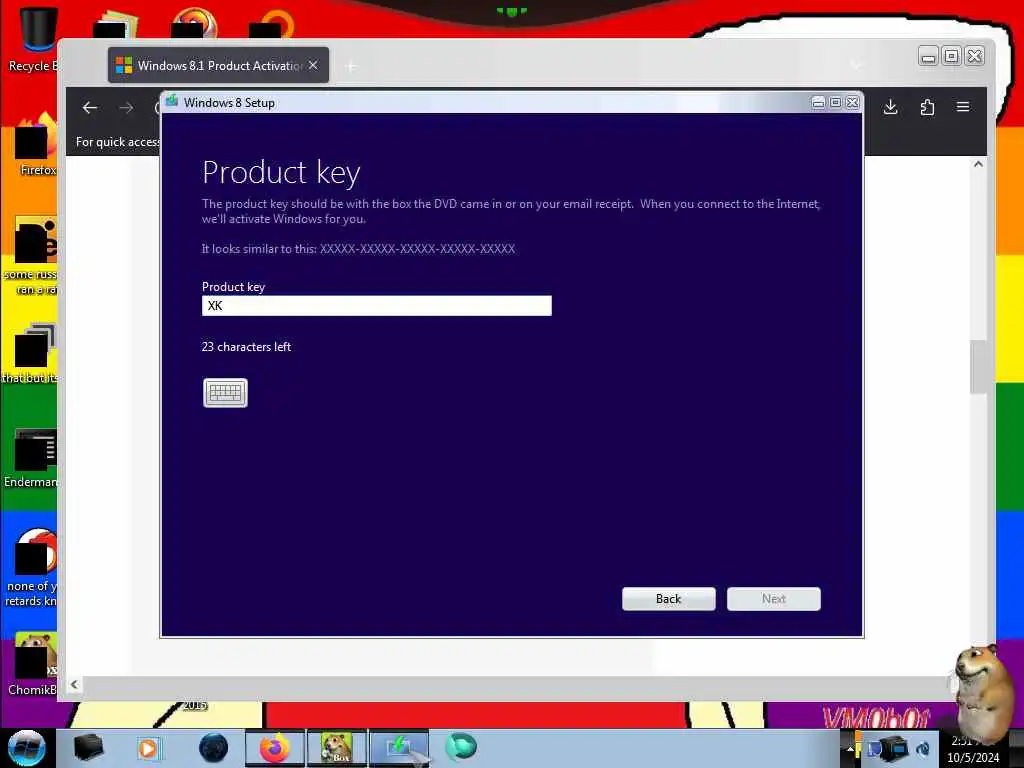1024x768 pixels.
Task: Close the Windows 8 Setup dialog
Action: point(852,103)
